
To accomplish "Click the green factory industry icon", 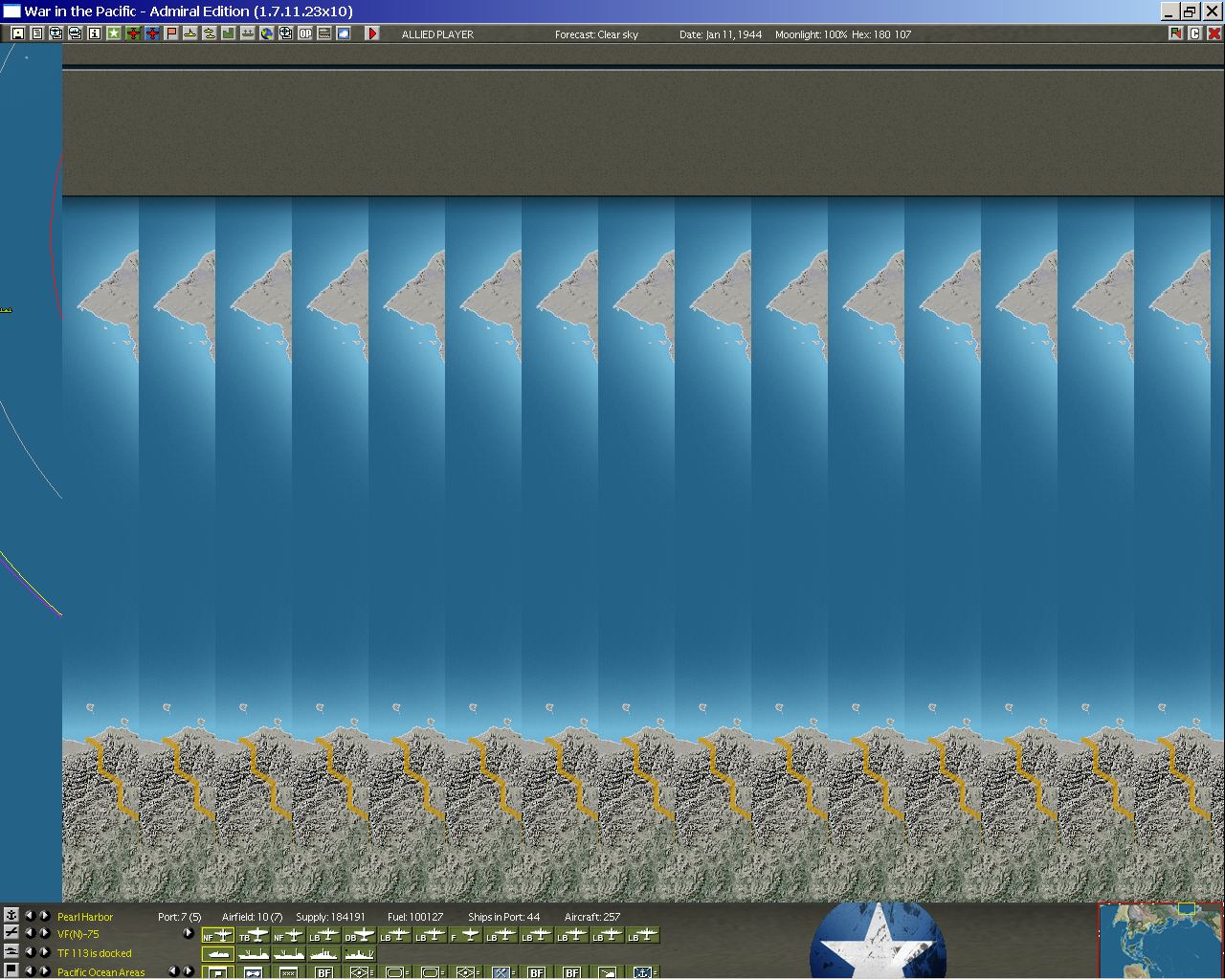I will point(229,33).
